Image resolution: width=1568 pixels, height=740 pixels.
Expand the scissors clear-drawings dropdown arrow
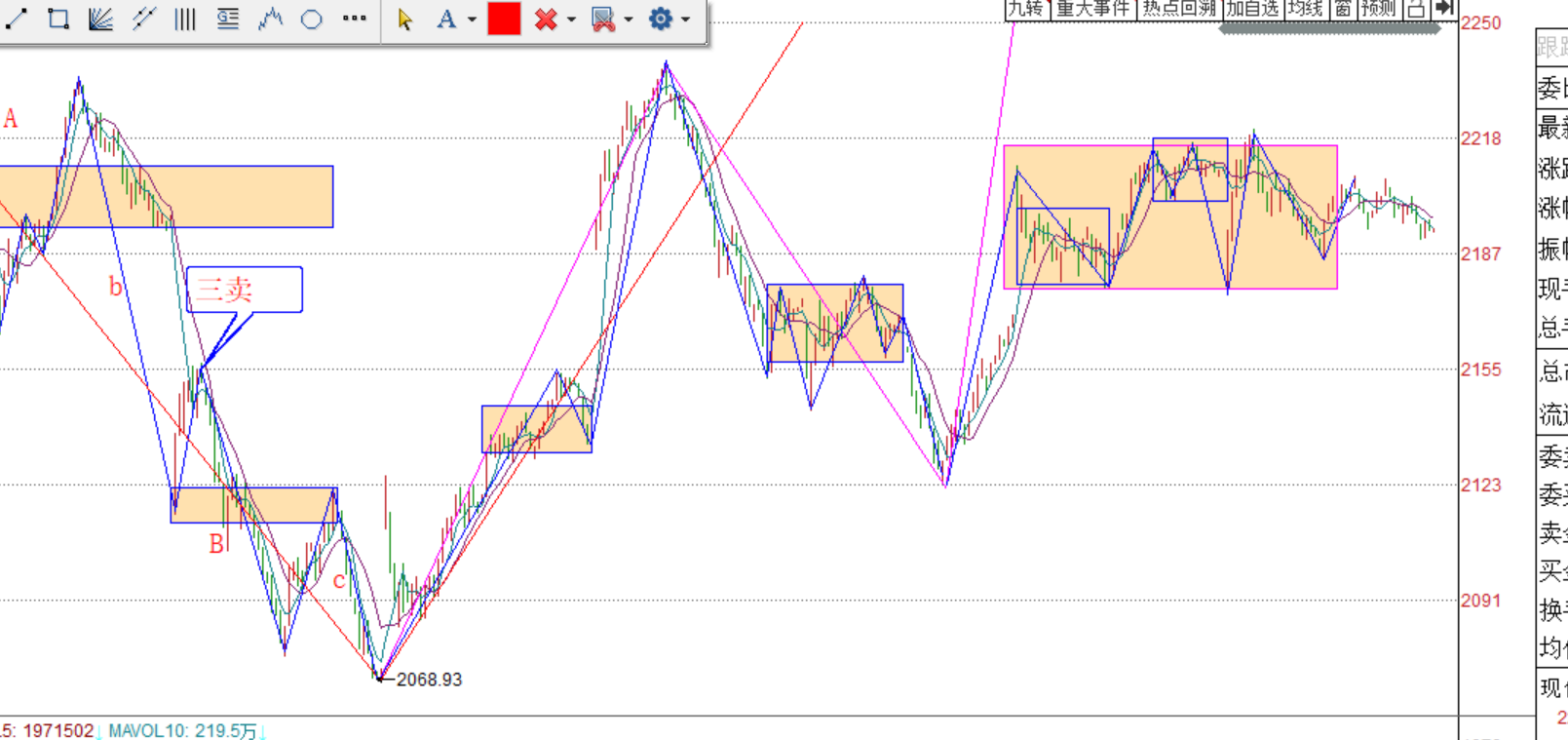tap(629, 19)
